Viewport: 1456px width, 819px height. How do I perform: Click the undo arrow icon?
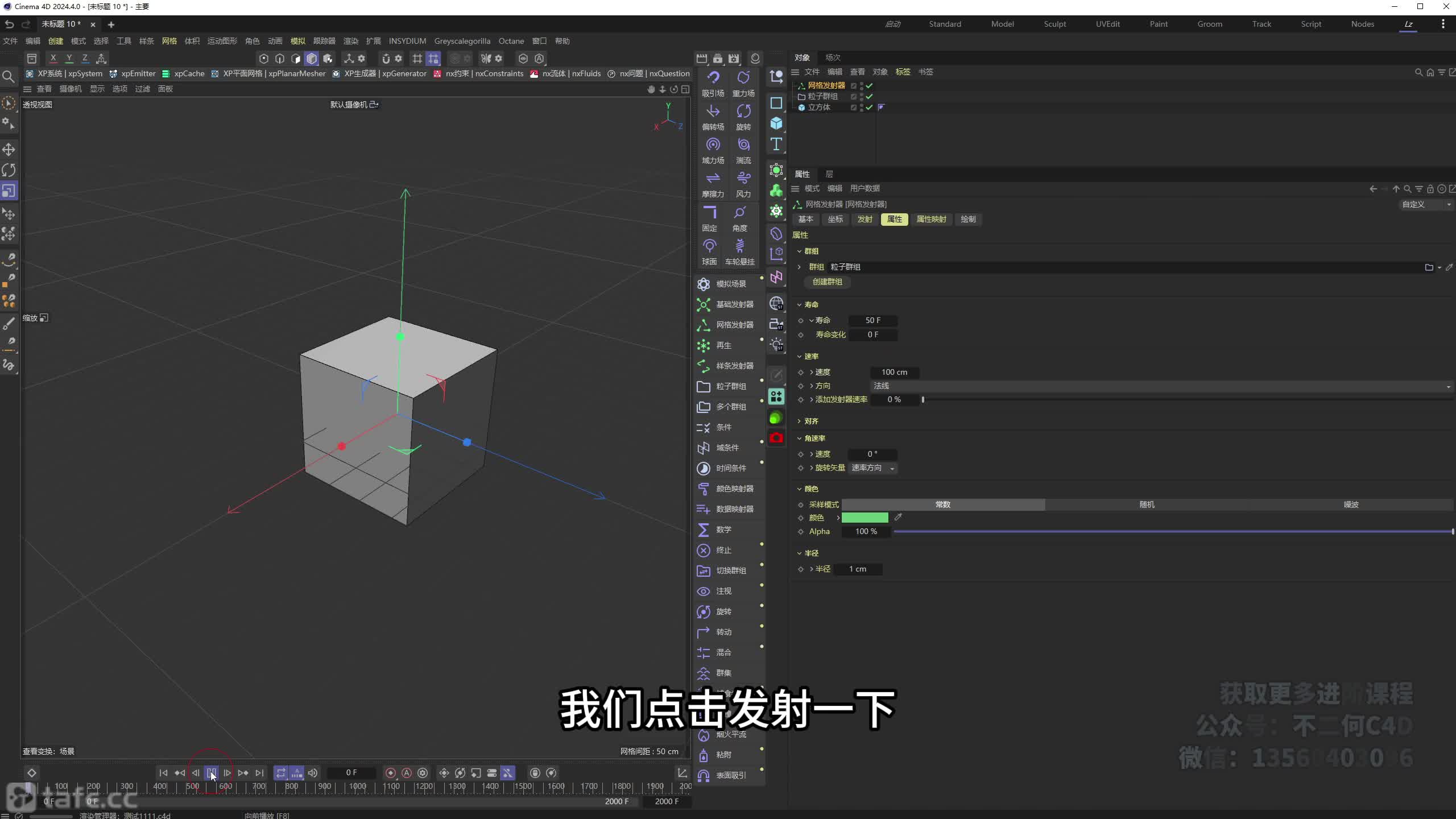click(x=9, y=24)
